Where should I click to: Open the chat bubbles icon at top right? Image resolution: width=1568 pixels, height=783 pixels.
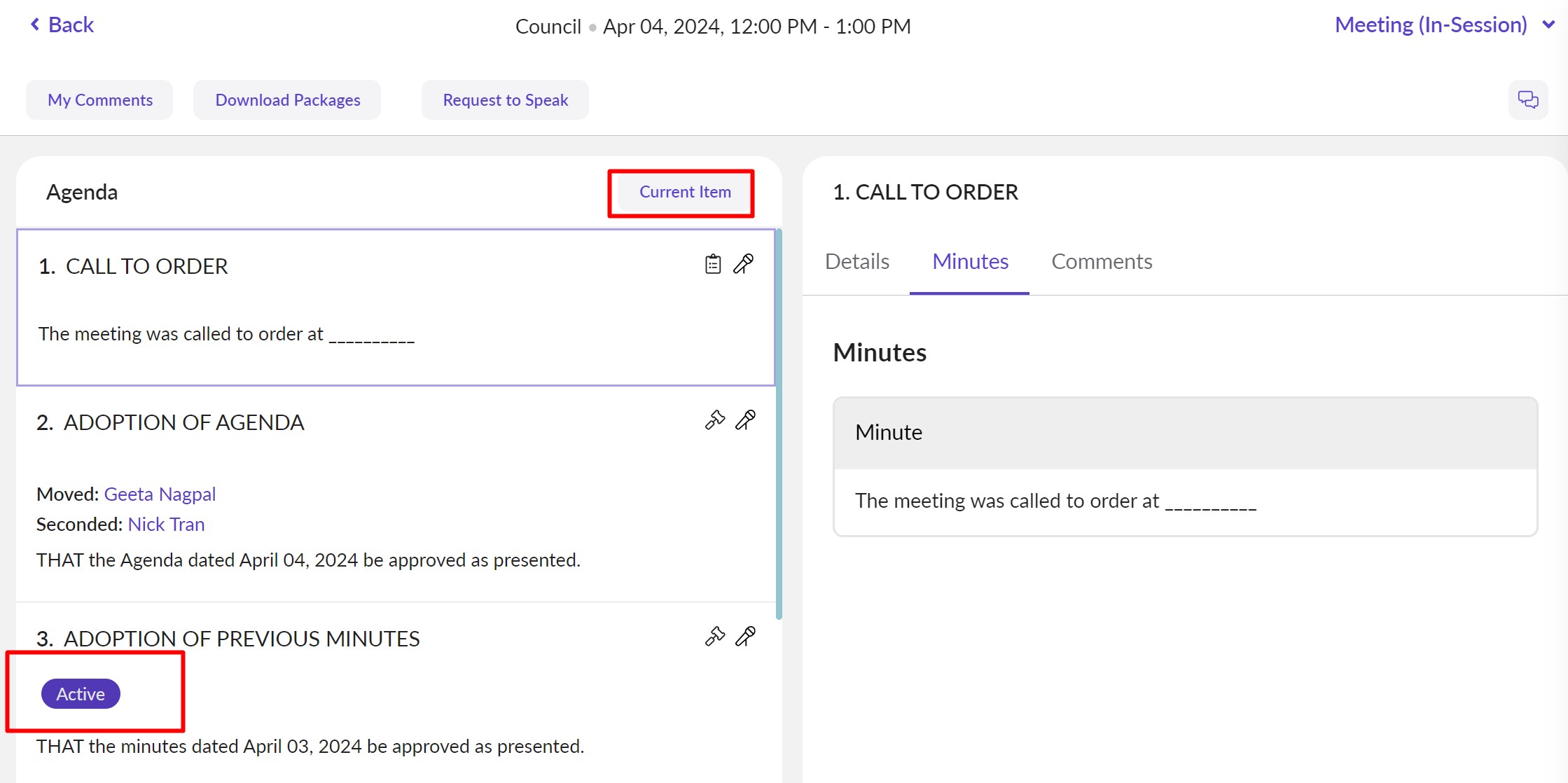pos(1527,99)
